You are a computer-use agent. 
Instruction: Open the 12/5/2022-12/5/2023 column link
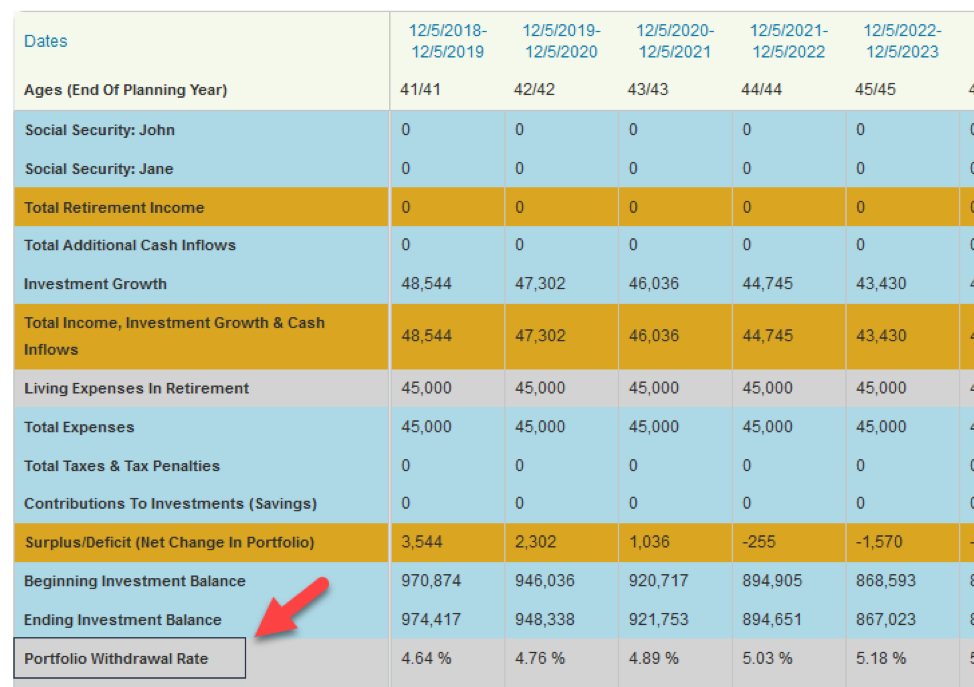point(901,41)
